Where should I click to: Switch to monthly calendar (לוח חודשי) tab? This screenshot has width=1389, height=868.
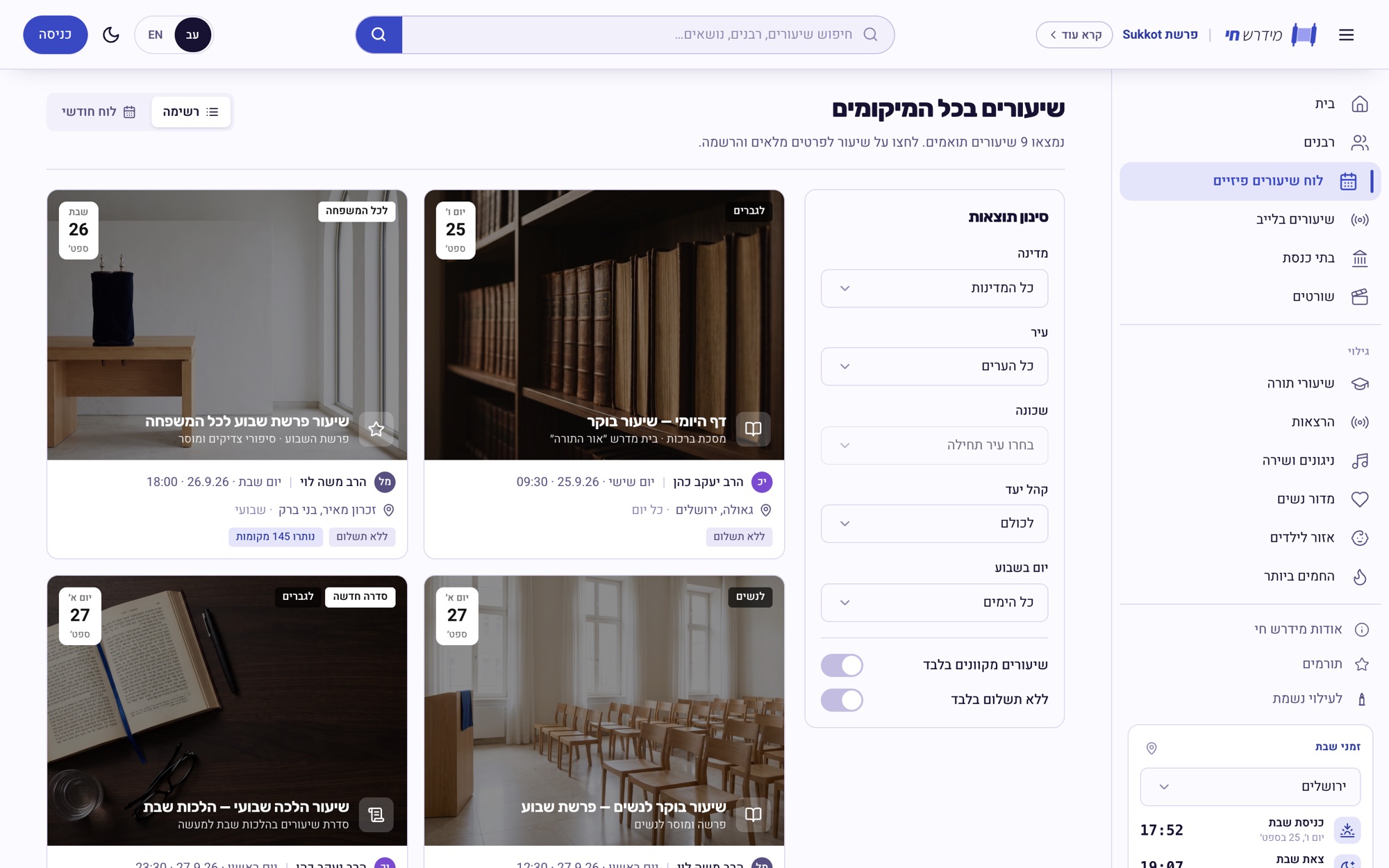point(99,112)
